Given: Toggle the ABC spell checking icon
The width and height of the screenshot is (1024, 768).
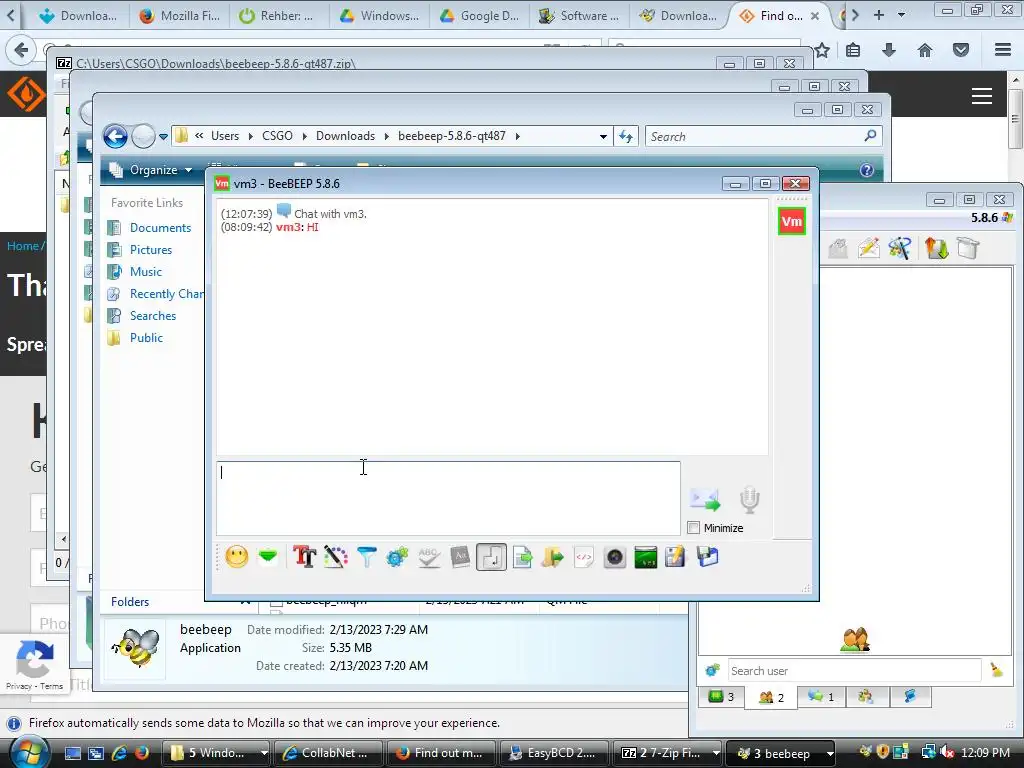Looking at the screenshot, I should (x=429, y=557).
